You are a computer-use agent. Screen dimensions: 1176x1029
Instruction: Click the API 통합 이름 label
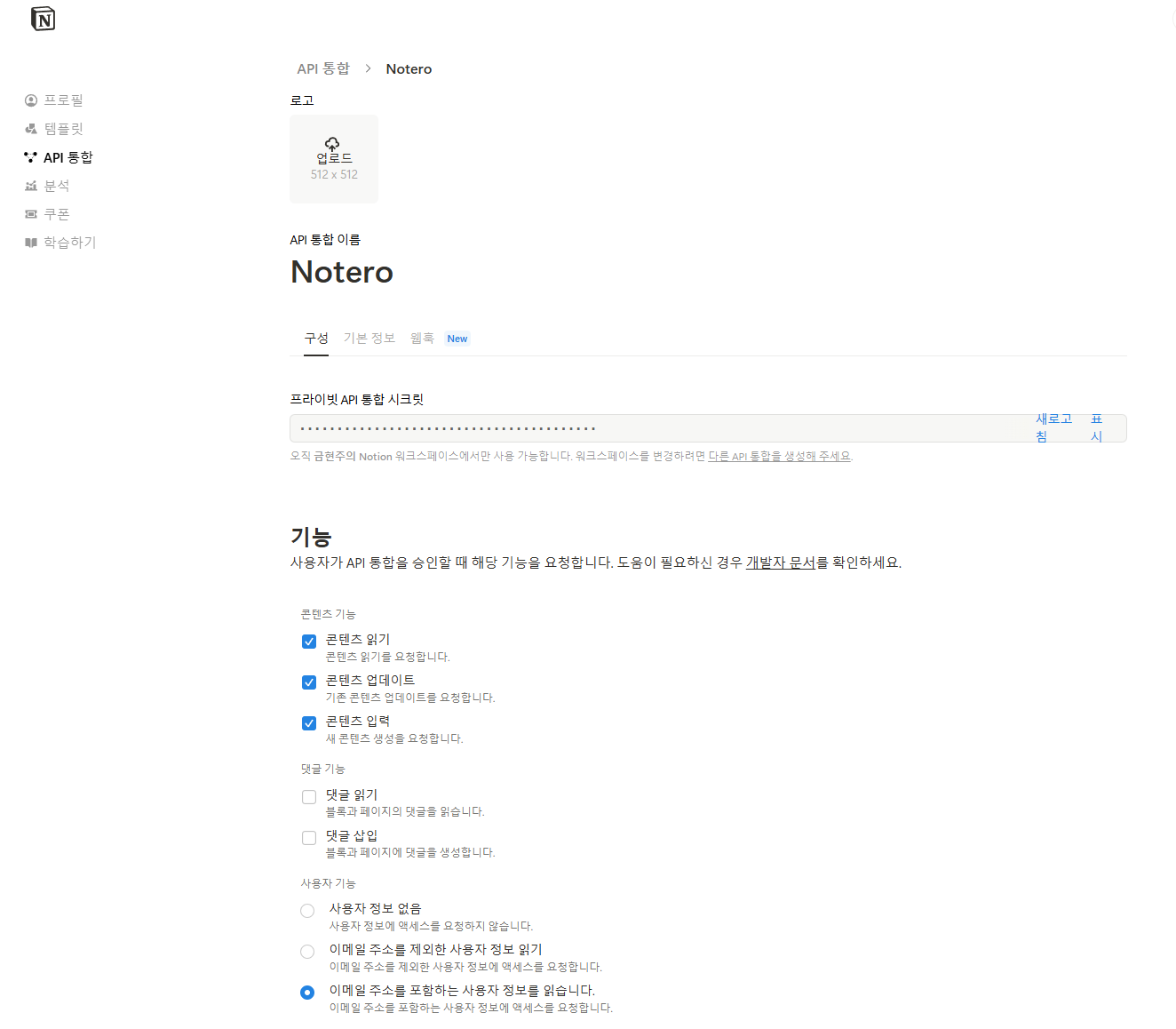(x=325, y=240)
